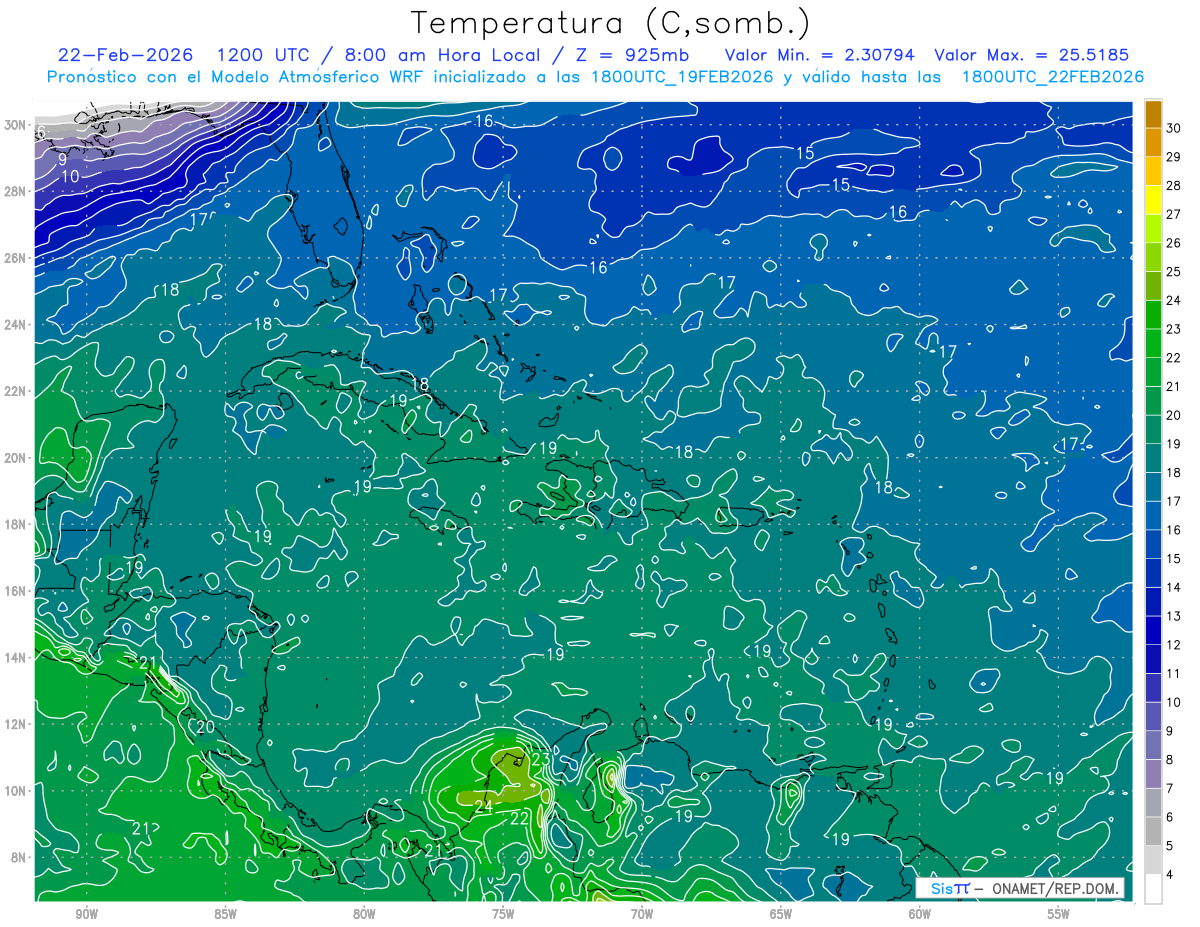The image size is (1200, 927).
Task: Click the color scale label "27"
Action: pos(1174,214)
